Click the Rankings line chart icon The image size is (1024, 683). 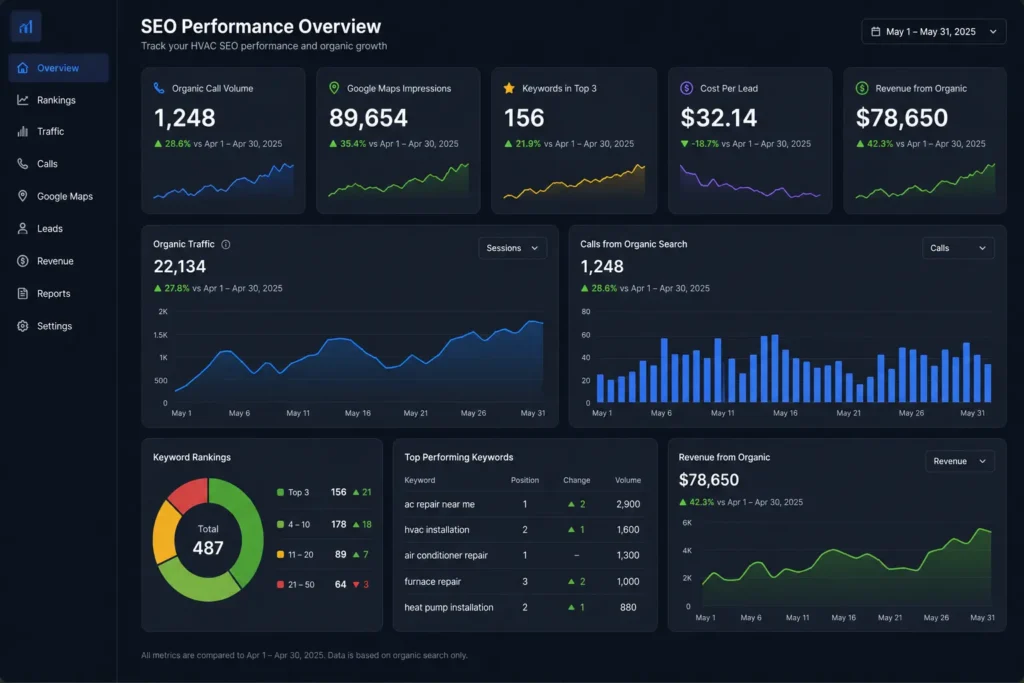coord(23,100)
